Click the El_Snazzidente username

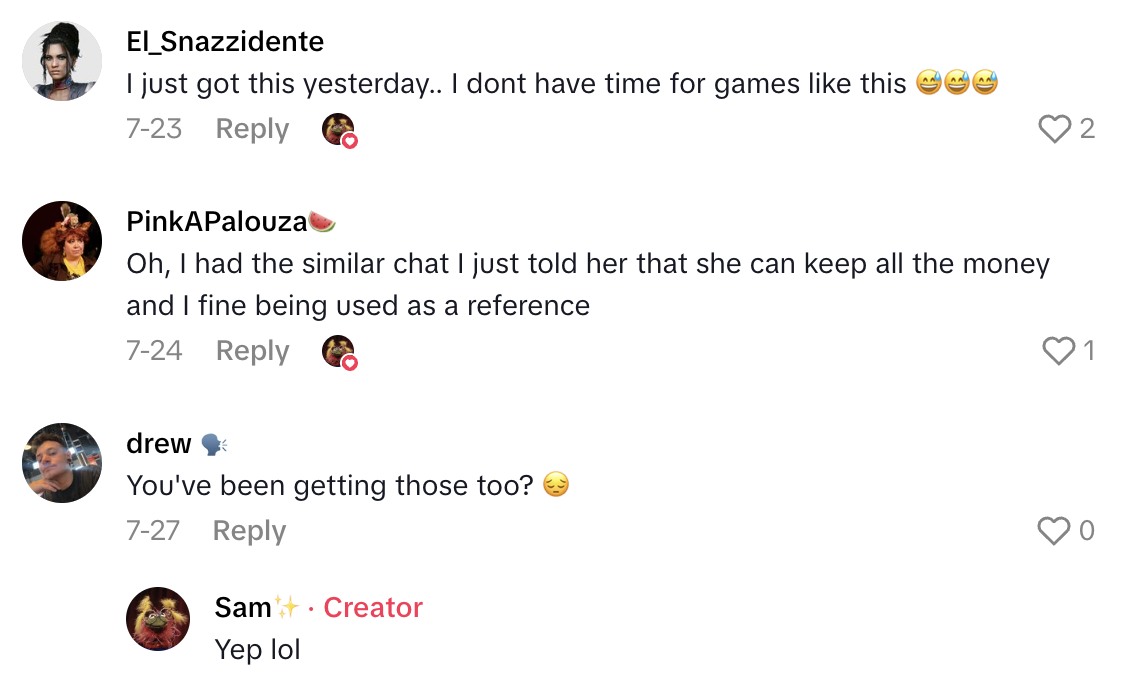tap(225, 41)
